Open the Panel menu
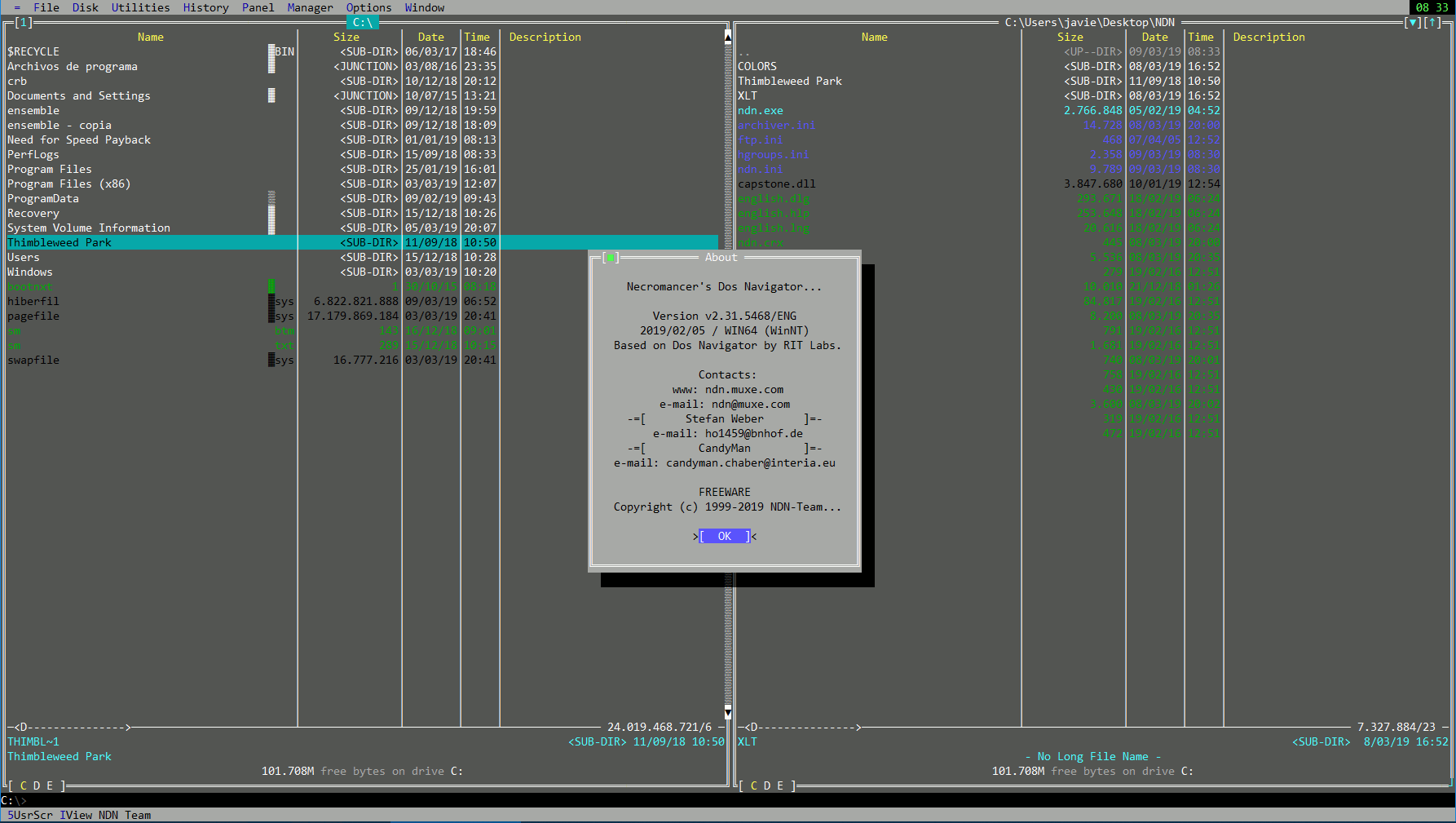Screen dimensions: 1456x823 pyautogui.click(x=258, y=7)
